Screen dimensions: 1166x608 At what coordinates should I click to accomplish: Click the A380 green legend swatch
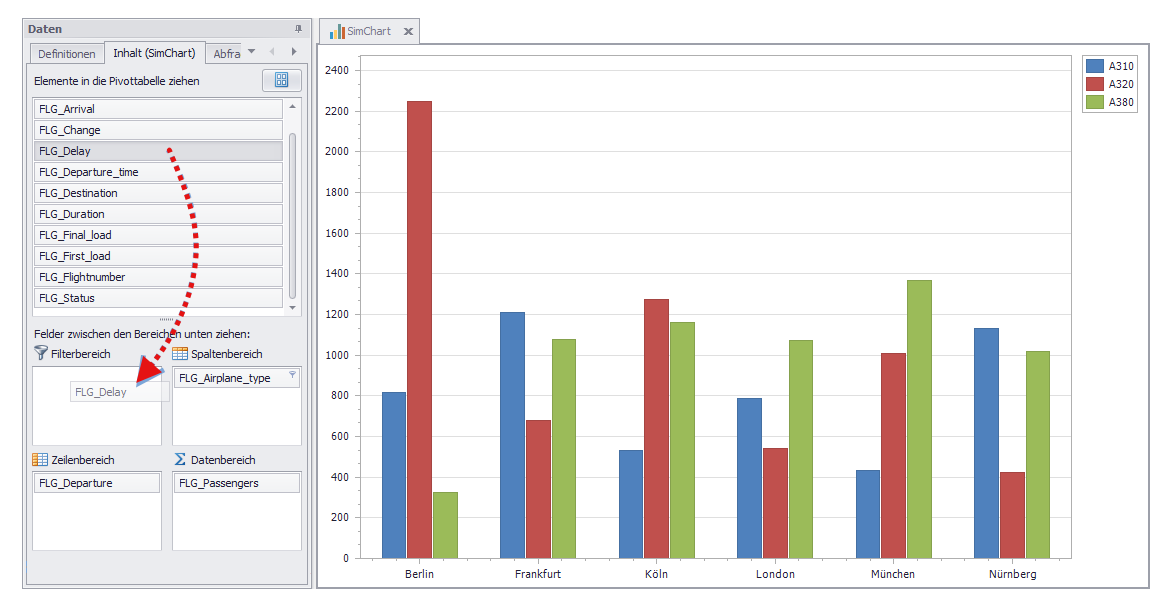(1095, 102)
